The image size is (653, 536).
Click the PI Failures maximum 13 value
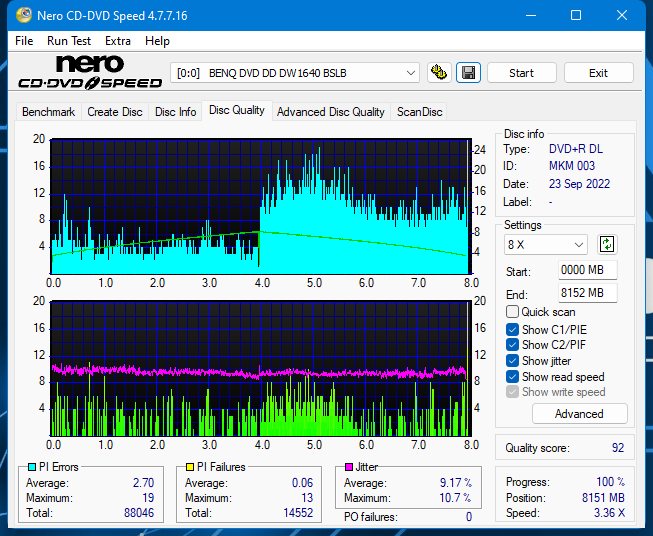[x=307, y=497]
